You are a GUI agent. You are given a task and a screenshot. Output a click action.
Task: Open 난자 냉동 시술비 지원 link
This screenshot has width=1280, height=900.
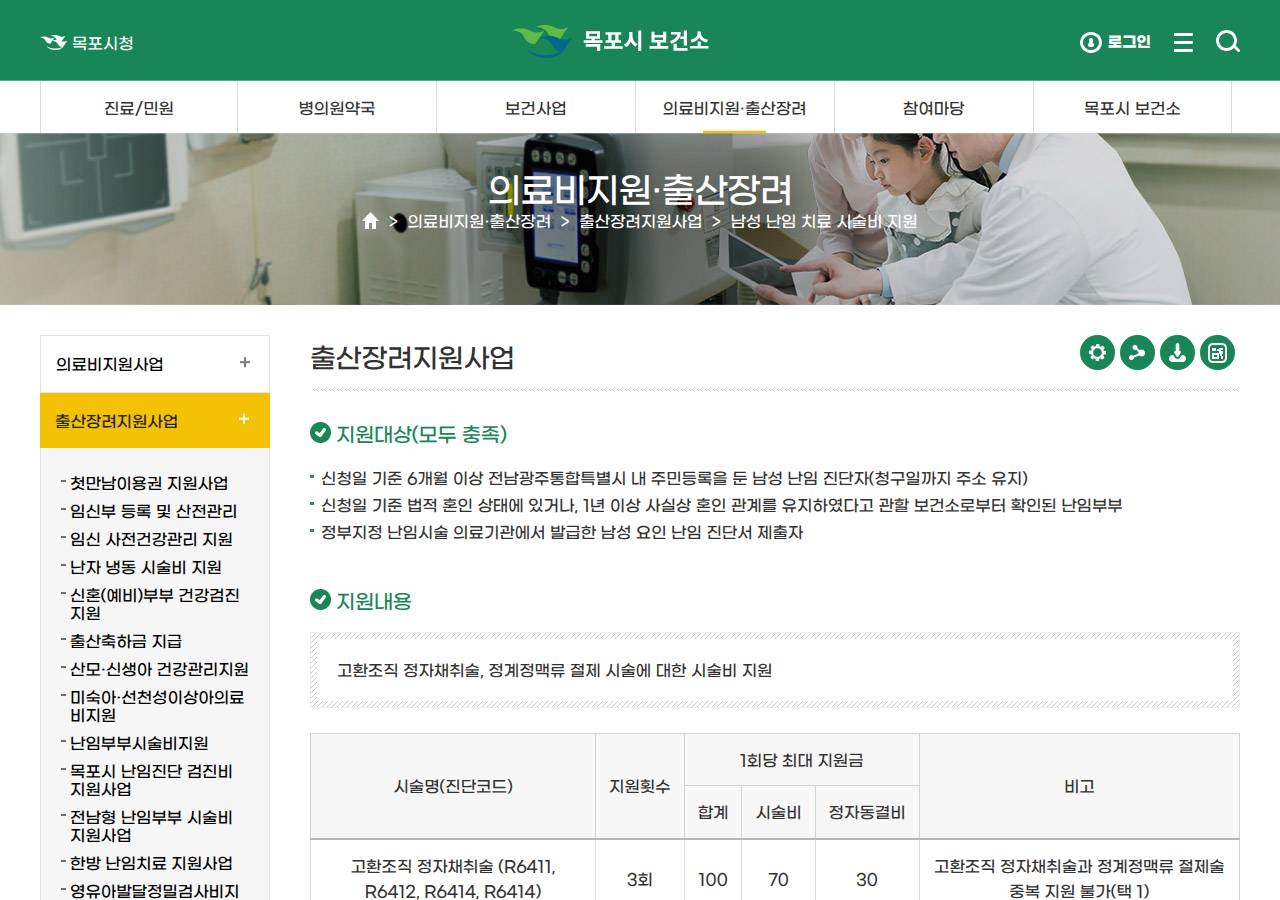146,567
